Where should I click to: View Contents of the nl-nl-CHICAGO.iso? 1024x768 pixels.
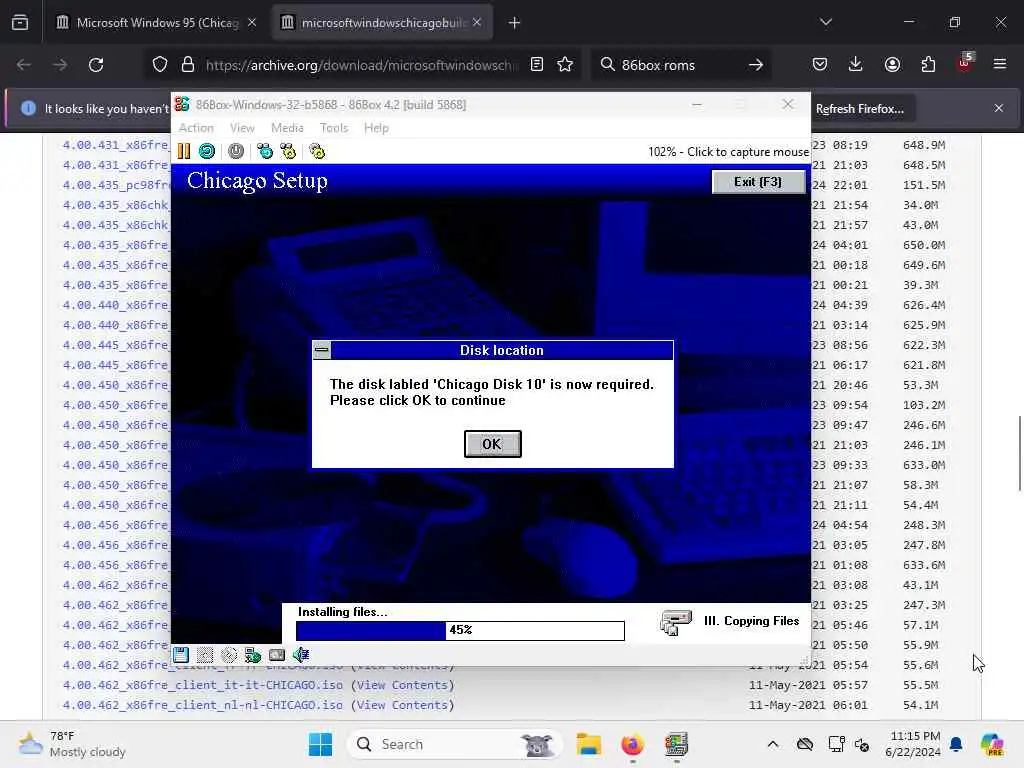tap(403, 705)
